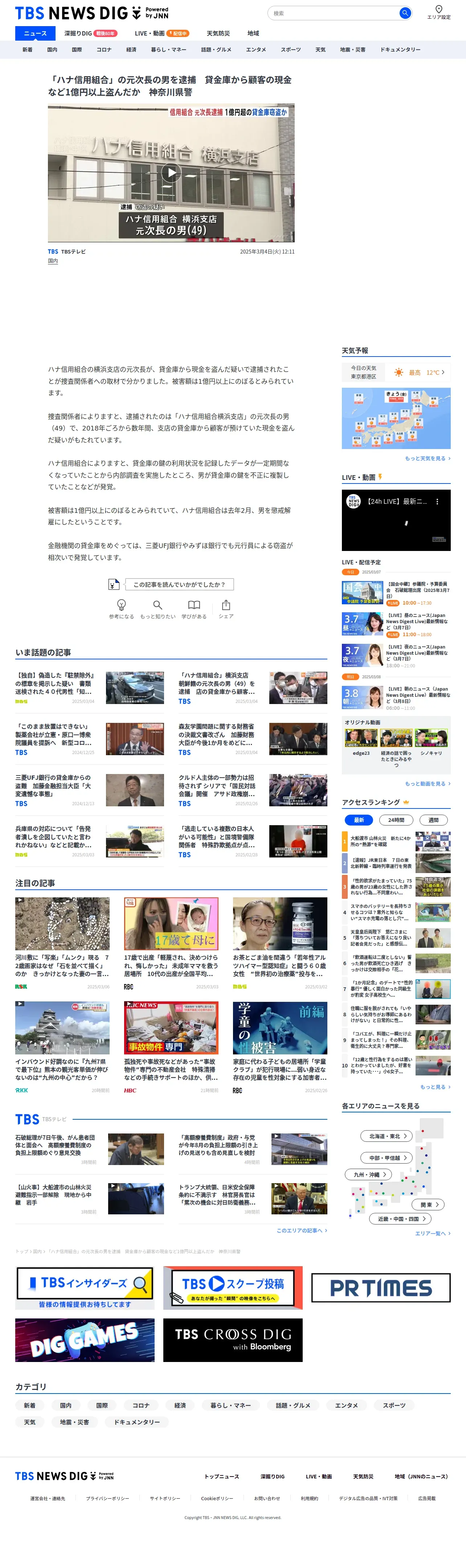466x1568 pixels.
Task: Click エリア一覧へ link
Action: coord(433,1233)
